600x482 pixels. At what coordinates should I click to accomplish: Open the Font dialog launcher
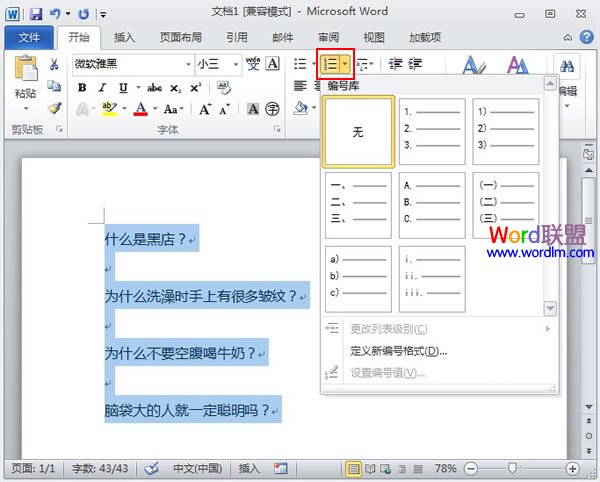coord(277,129)
